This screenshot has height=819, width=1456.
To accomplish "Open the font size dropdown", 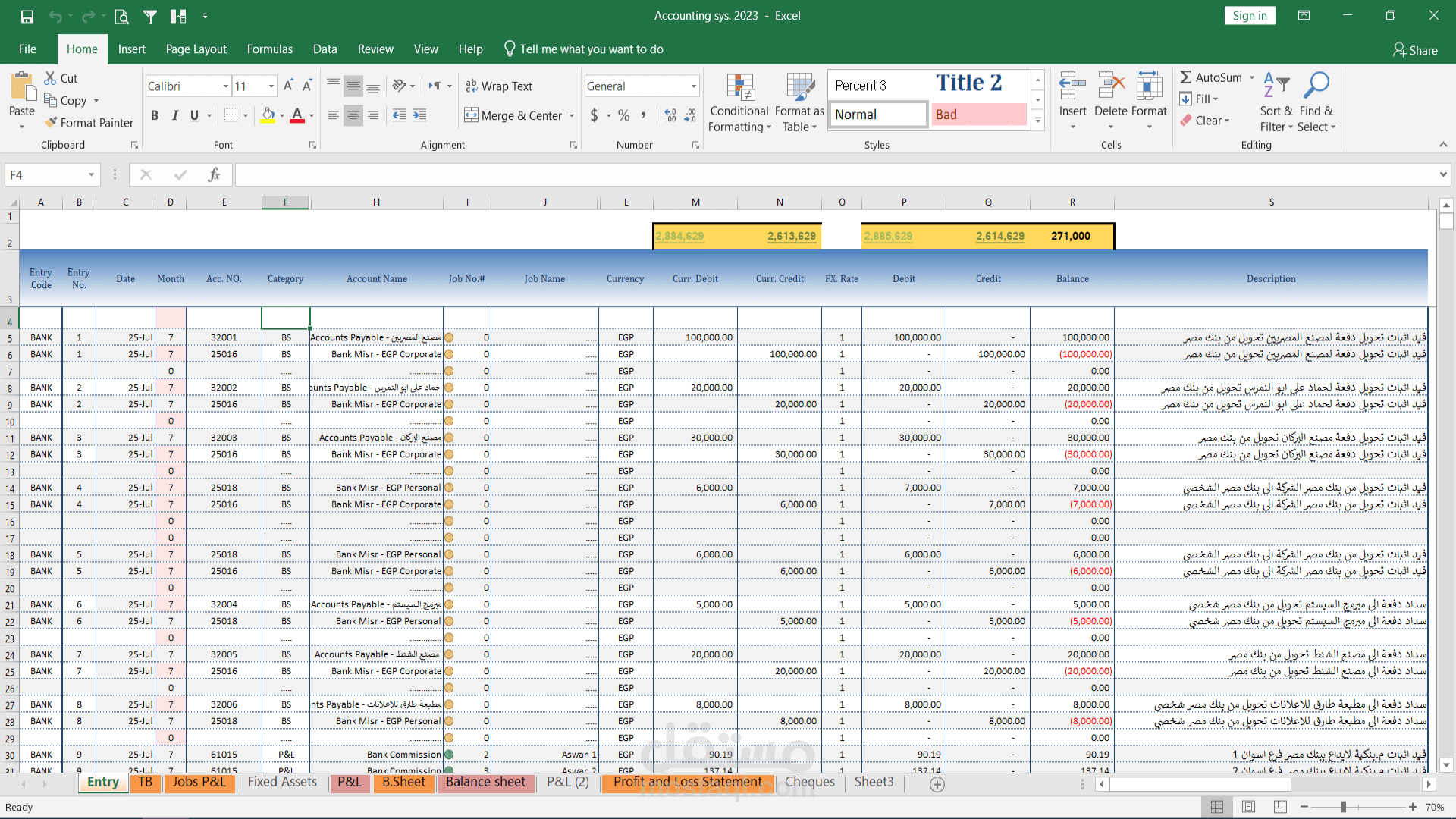I will coord(271,86).
